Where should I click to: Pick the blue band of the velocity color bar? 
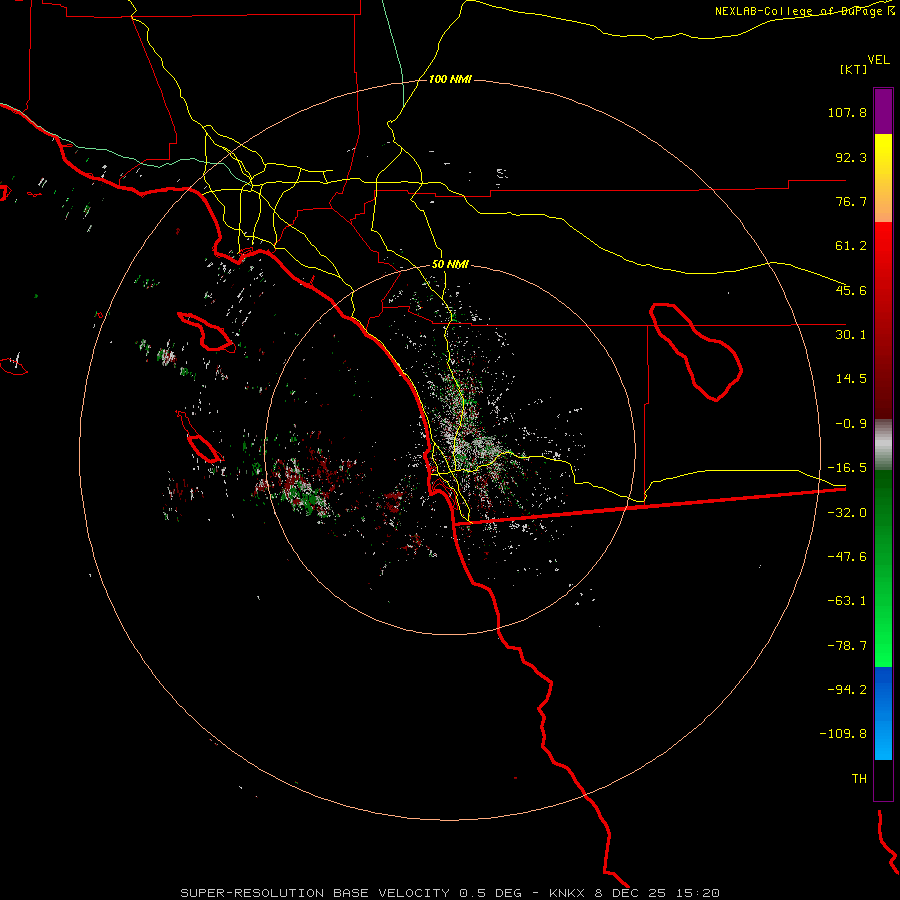pyautogui.click(x=883, y=713)
